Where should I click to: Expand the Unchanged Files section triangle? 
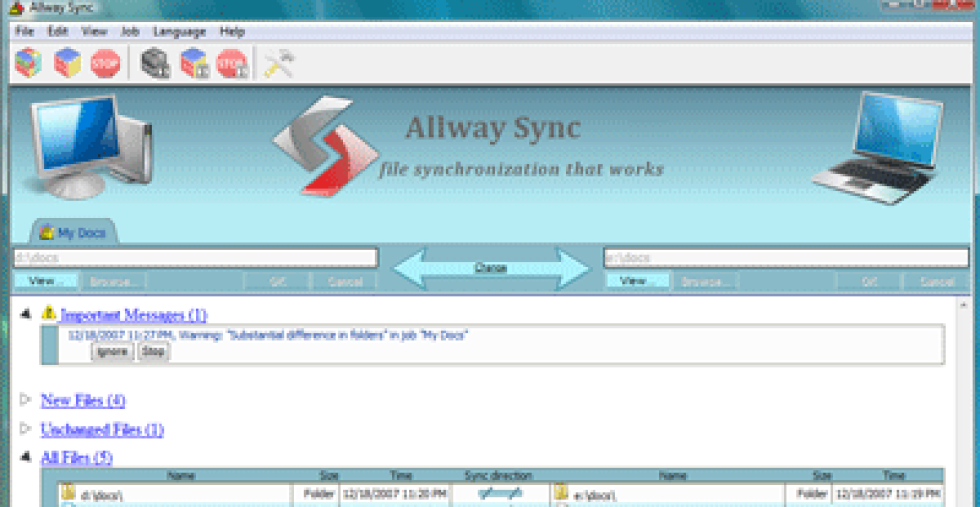[x=26, y=429]
